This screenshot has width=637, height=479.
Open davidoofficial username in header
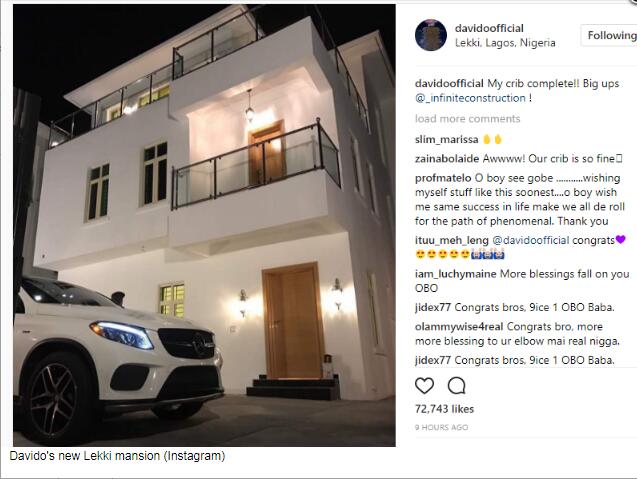[x=489, y=28]
